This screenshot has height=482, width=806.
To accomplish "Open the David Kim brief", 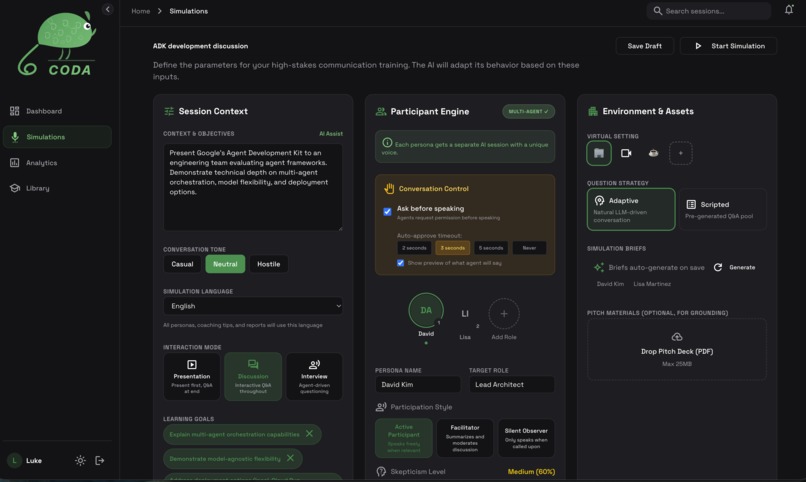I will click(x=610, y=284).
